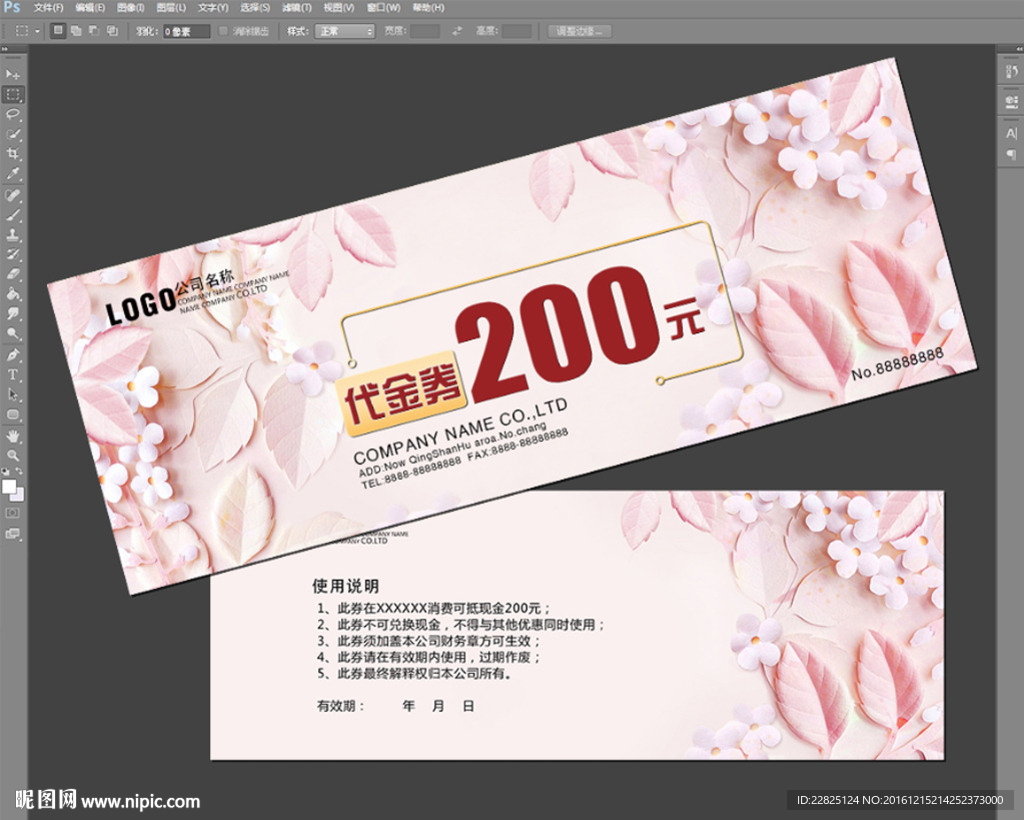Select the Crop tool
Image resolution: width=1024 pixels, height=820 pixels.
point(12,154)
